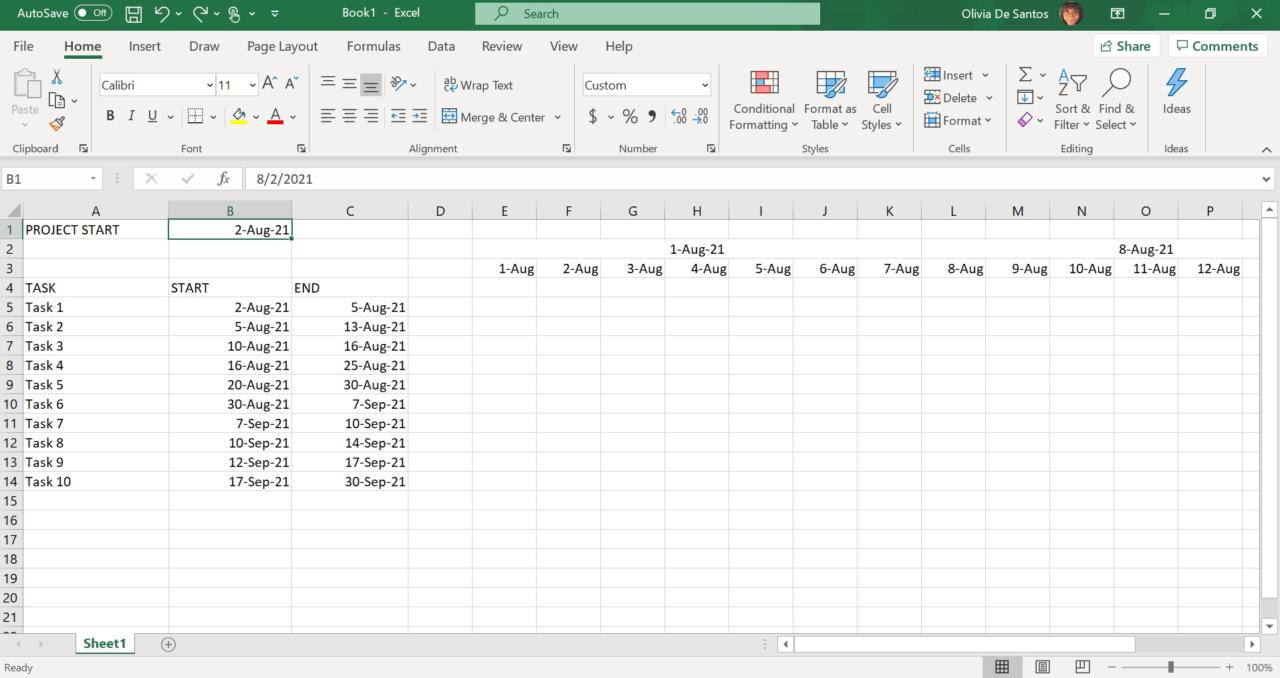Viewport: 1280px width, 678px height.
Task: Switch to the Review tab
Action: pos(502,46)
